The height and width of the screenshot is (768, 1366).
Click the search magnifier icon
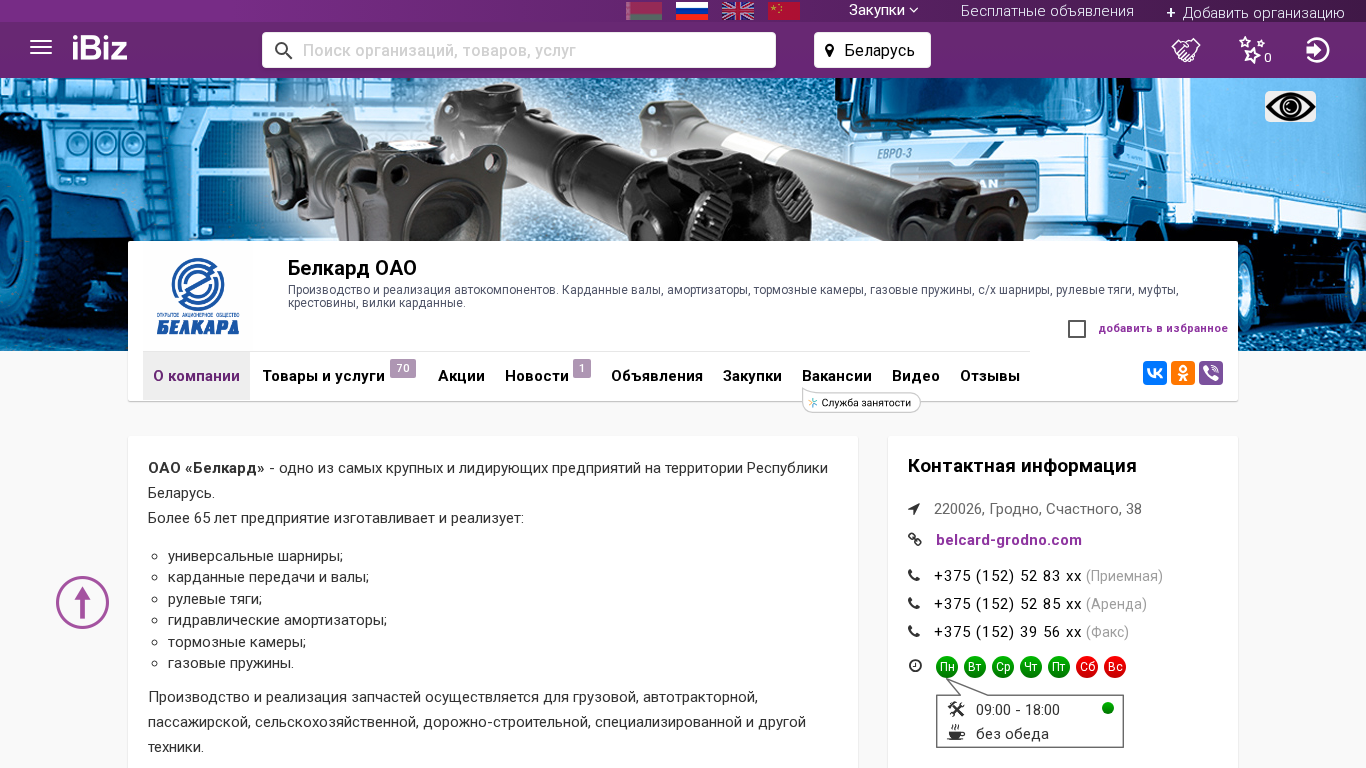(283, 50)
